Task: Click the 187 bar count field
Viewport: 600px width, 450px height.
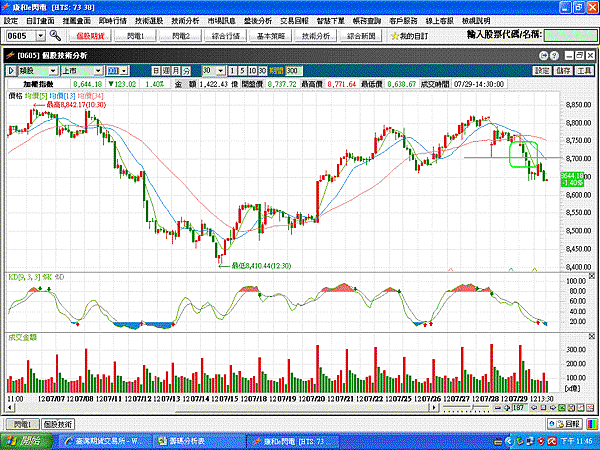Action: [520, 408]
